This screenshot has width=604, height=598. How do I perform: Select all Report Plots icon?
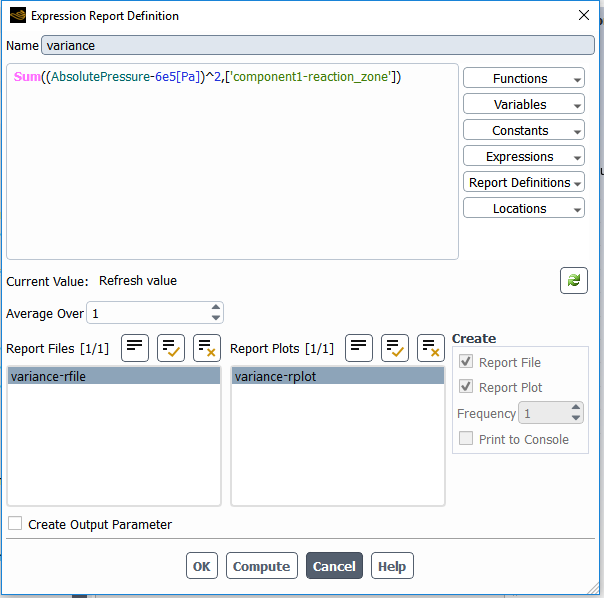click(395, 348)
